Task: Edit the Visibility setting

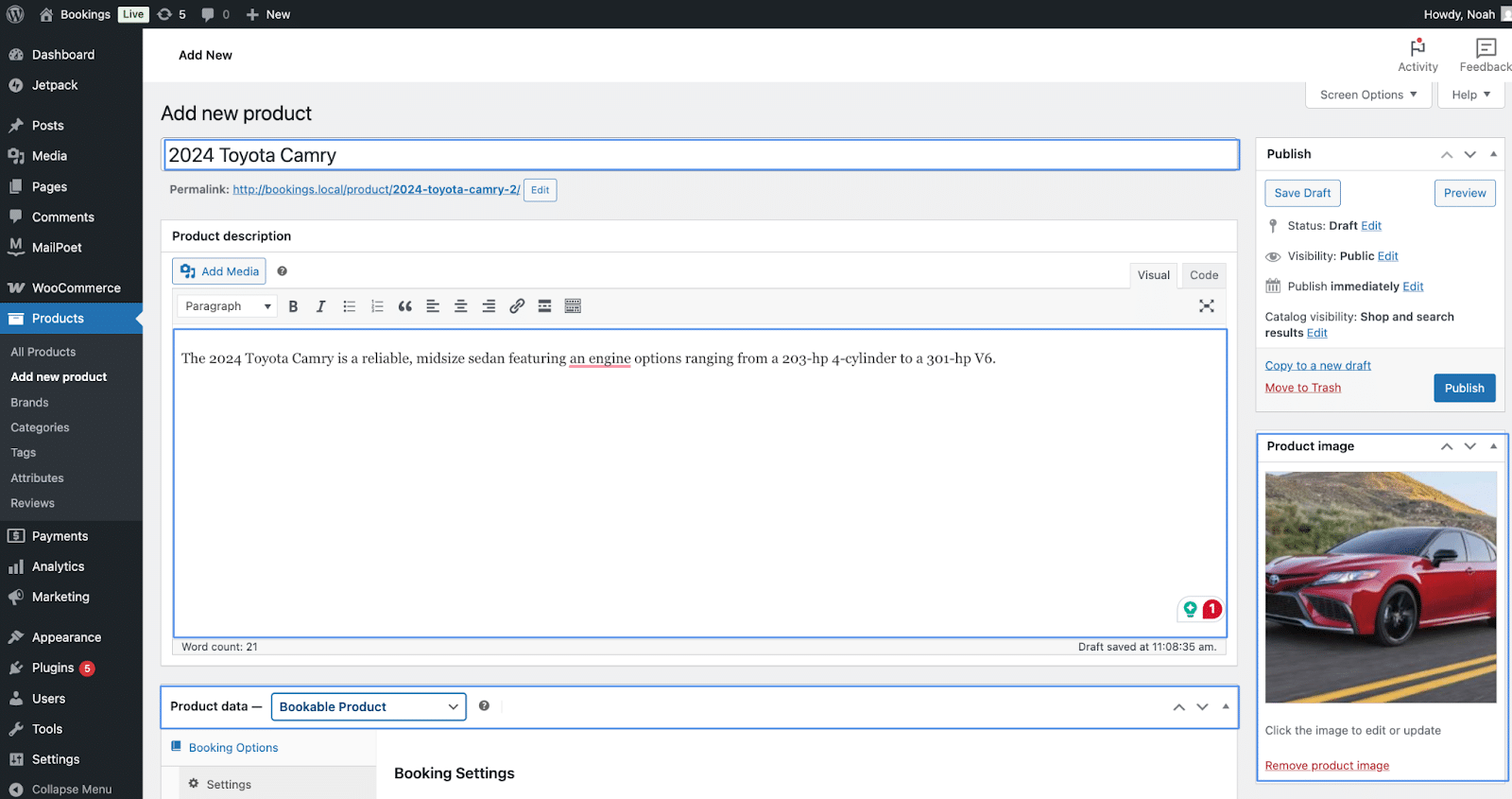Action: click(x=1387, y=256)
